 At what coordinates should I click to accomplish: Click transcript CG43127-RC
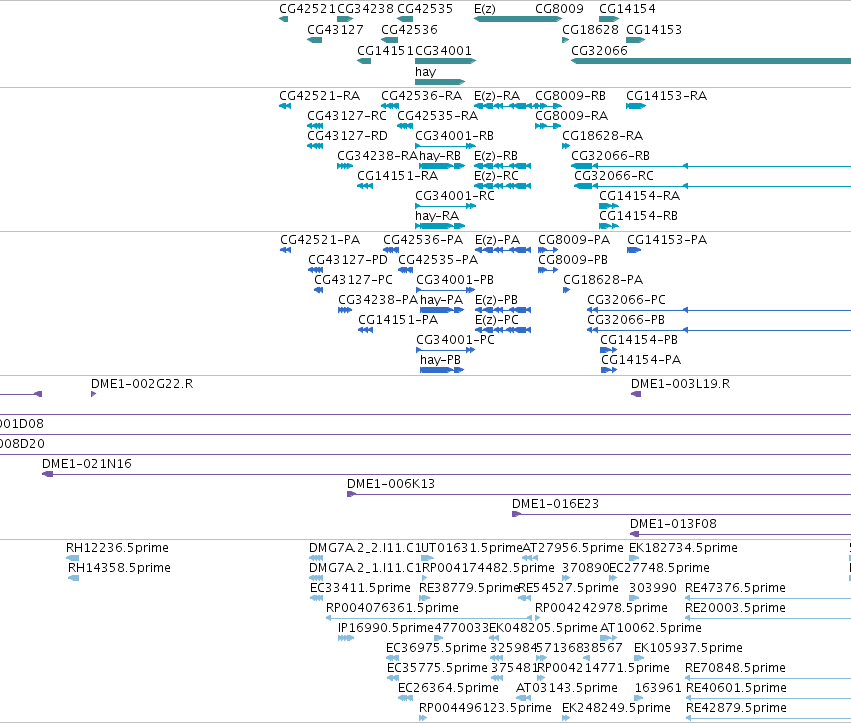pos(346,116)
